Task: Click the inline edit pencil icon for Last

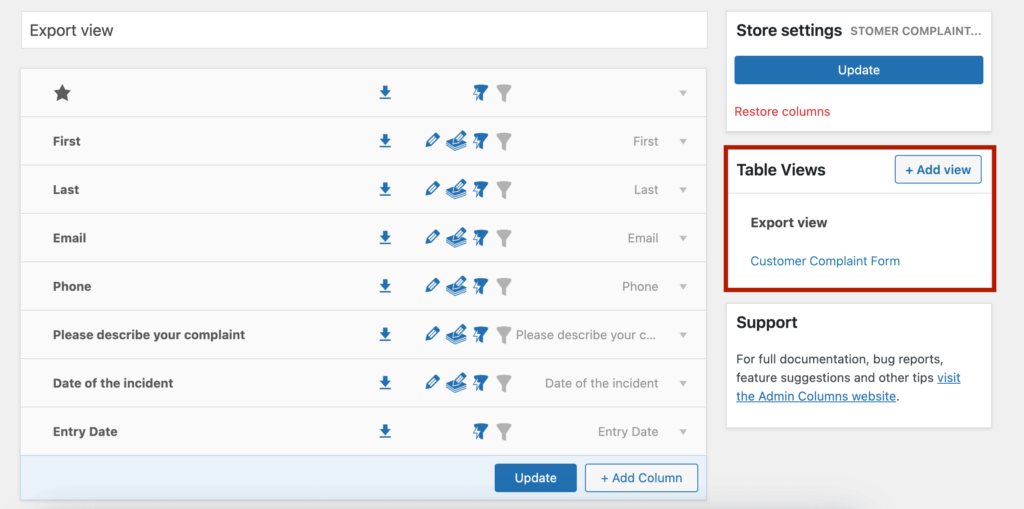Action: [x=432, y=189]
